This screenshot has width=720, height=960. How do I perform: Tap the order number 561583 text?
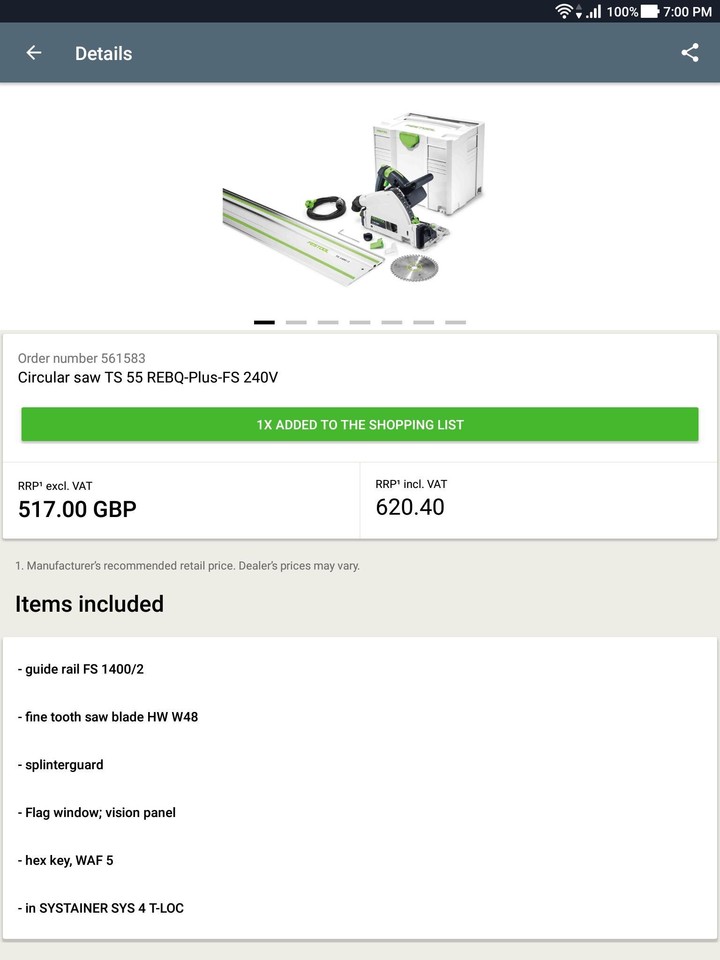(82, 358)
